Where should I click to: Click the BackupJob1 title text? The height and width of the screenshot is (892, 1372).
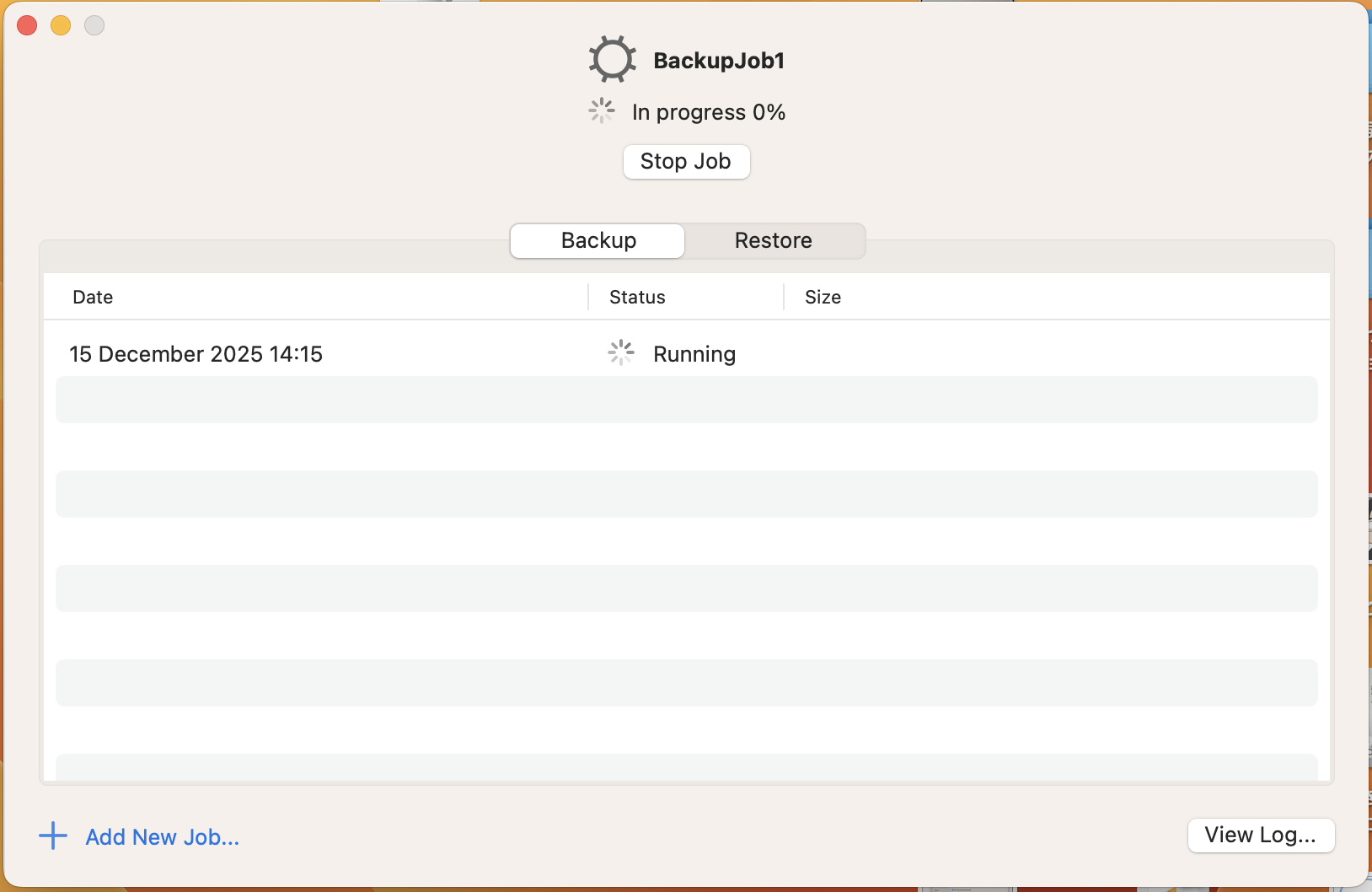(x=719, y=61)
